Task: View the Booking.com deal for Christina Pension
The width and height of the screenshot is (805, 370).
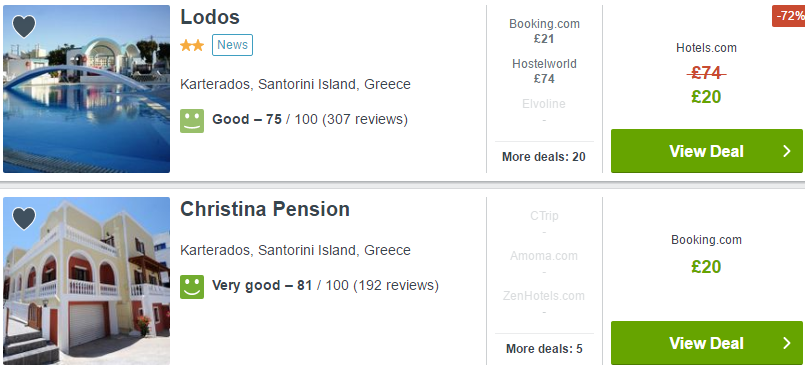Action: pos(706,343)
